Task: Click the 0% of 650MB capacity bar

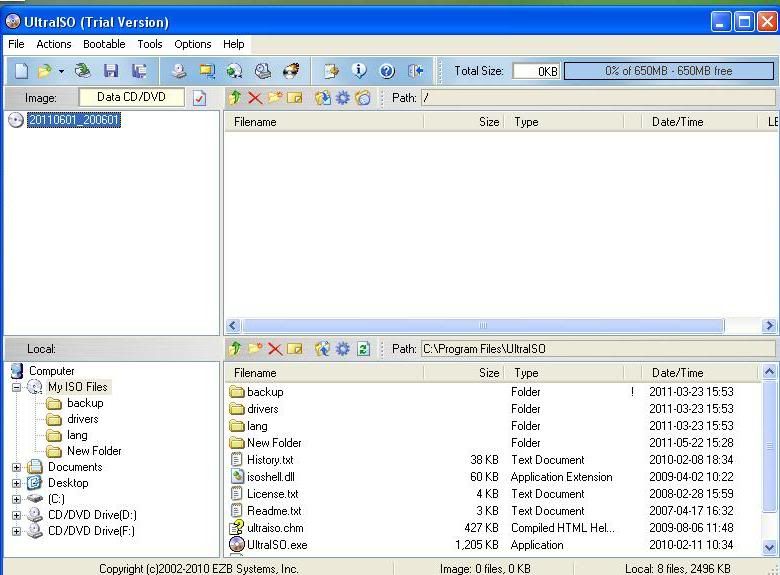Action: (669, 71)
